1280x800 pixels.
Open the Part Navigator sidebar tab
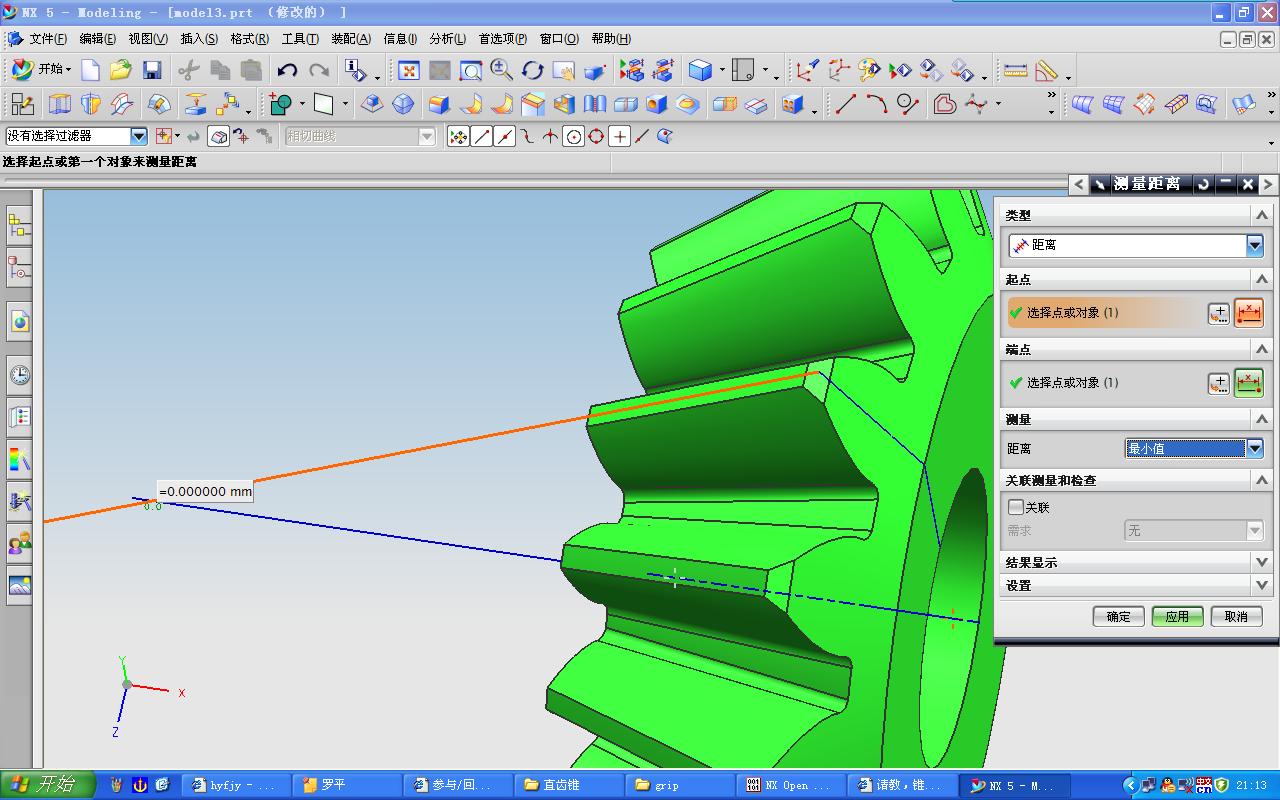tap(19, 268)
